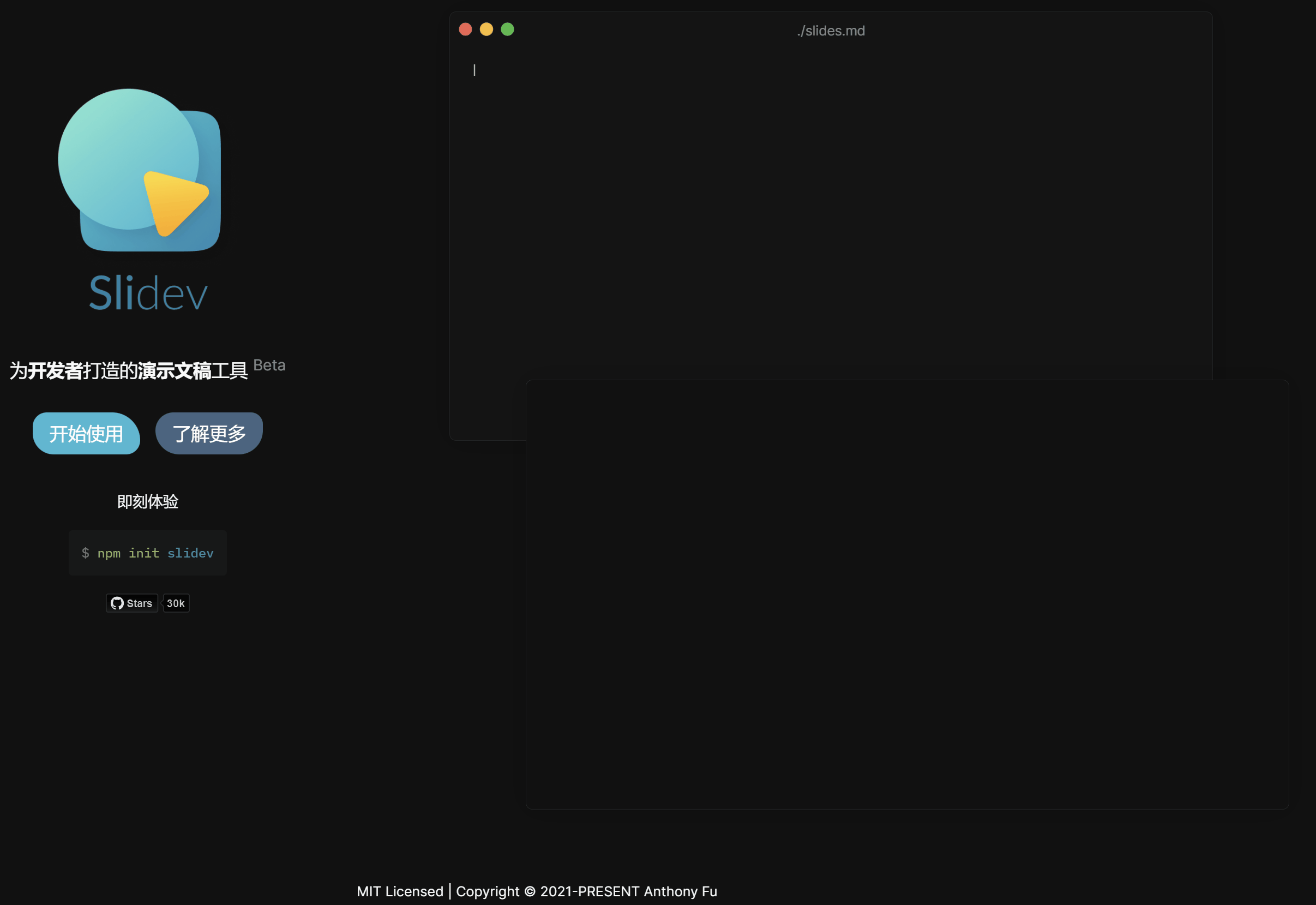Click the yellow window dot in editor
Screen dimensions: 1316x905
486,29
